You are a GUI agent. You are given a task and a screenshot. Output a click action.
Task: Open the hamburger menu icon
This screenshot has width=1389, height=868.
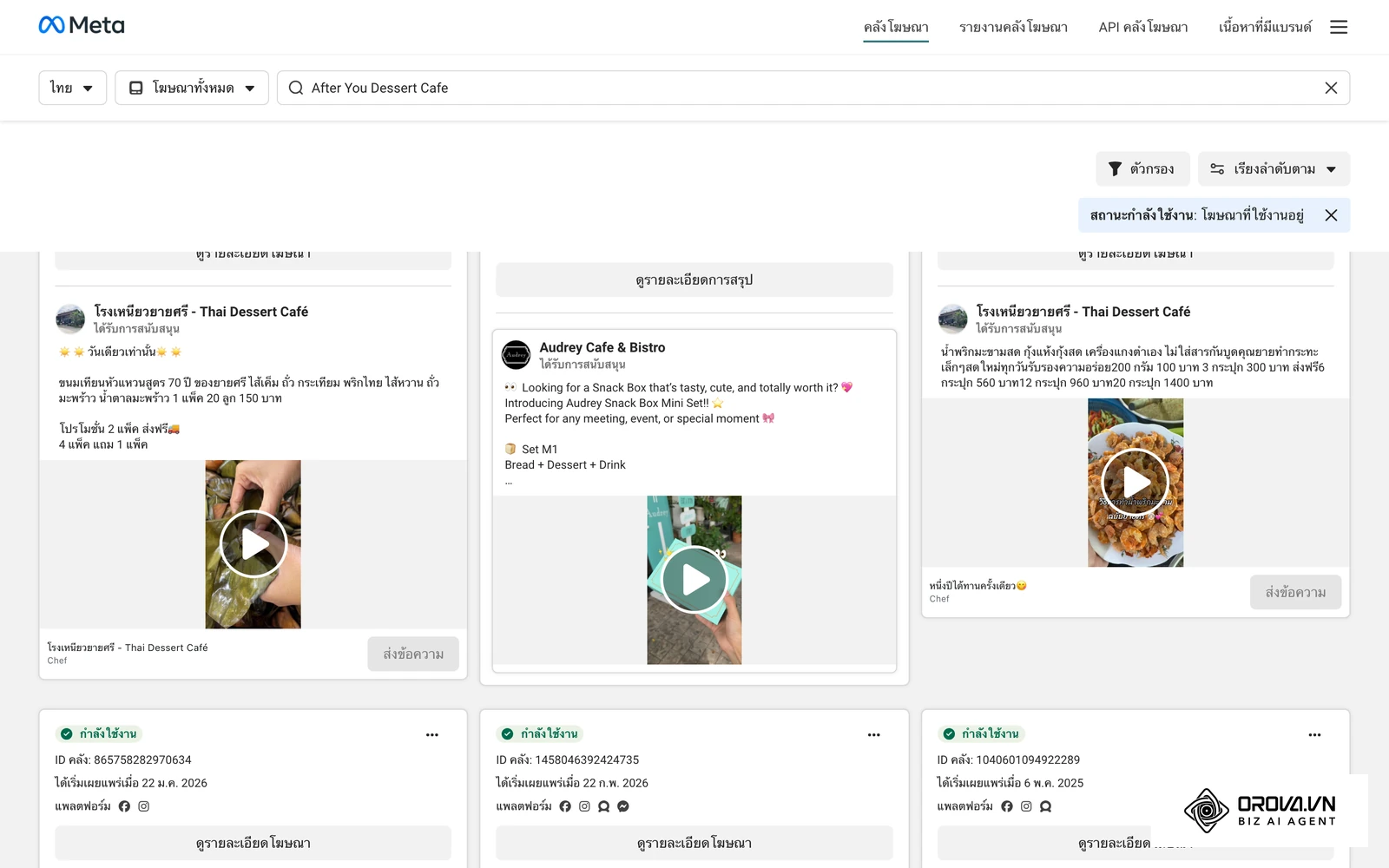point(1339,27)
